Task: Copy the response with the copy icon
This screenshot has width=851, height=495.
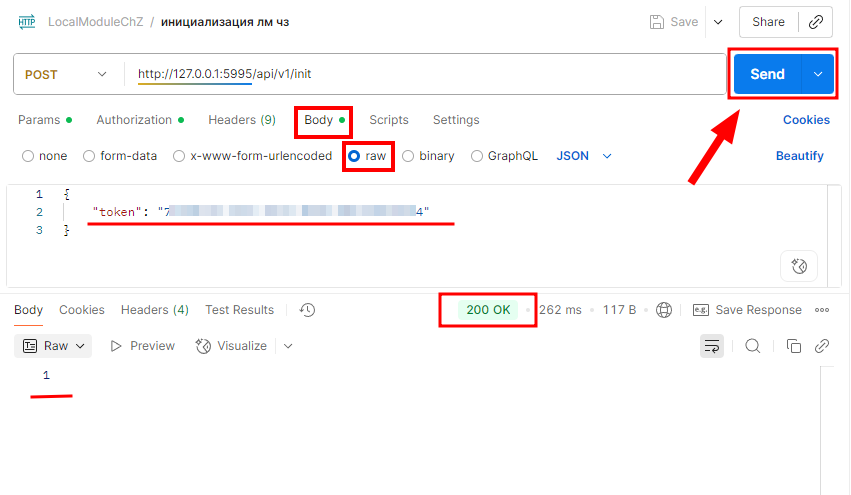Action: (x=794, y=346)
